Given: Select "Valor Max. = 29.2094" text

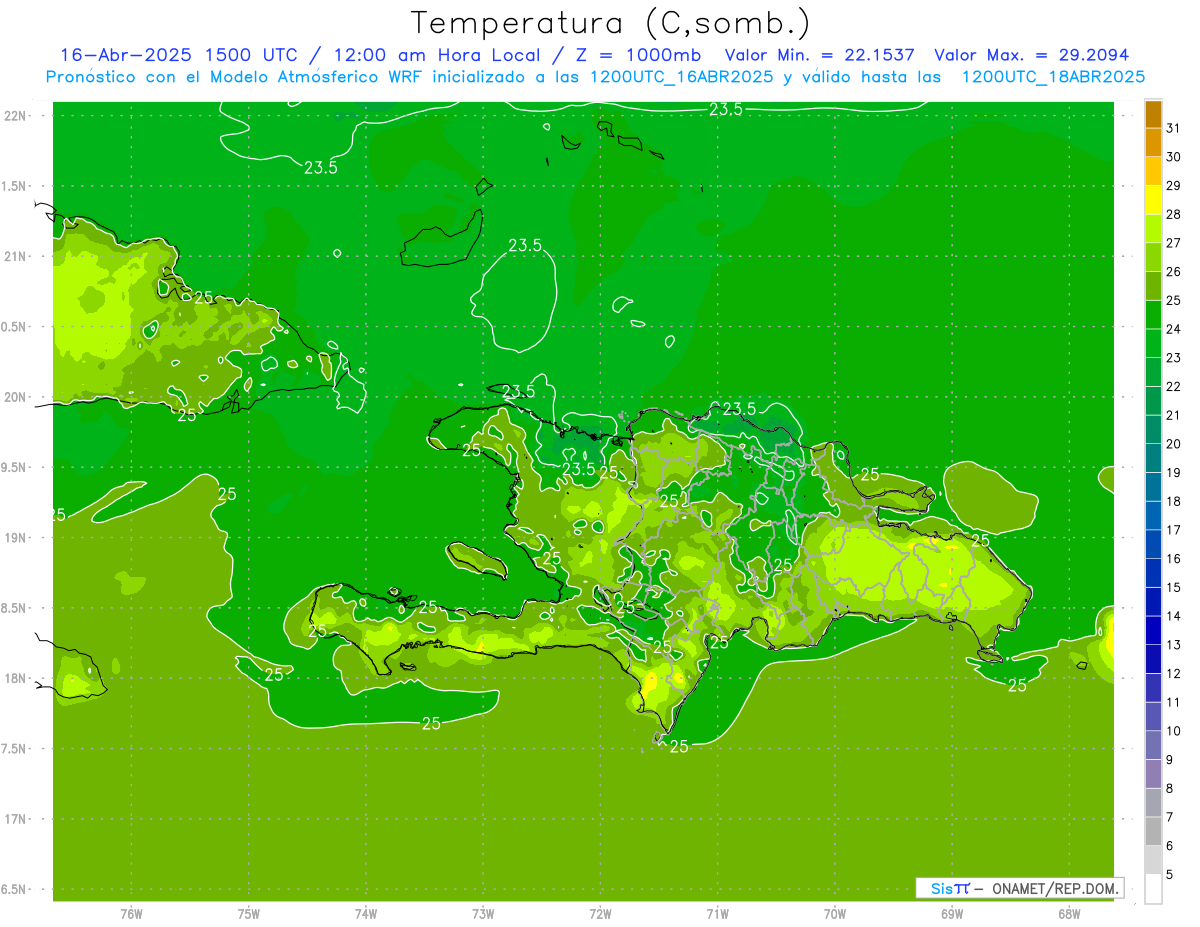Looking at the screenshot, I should tap(1031, 55).
